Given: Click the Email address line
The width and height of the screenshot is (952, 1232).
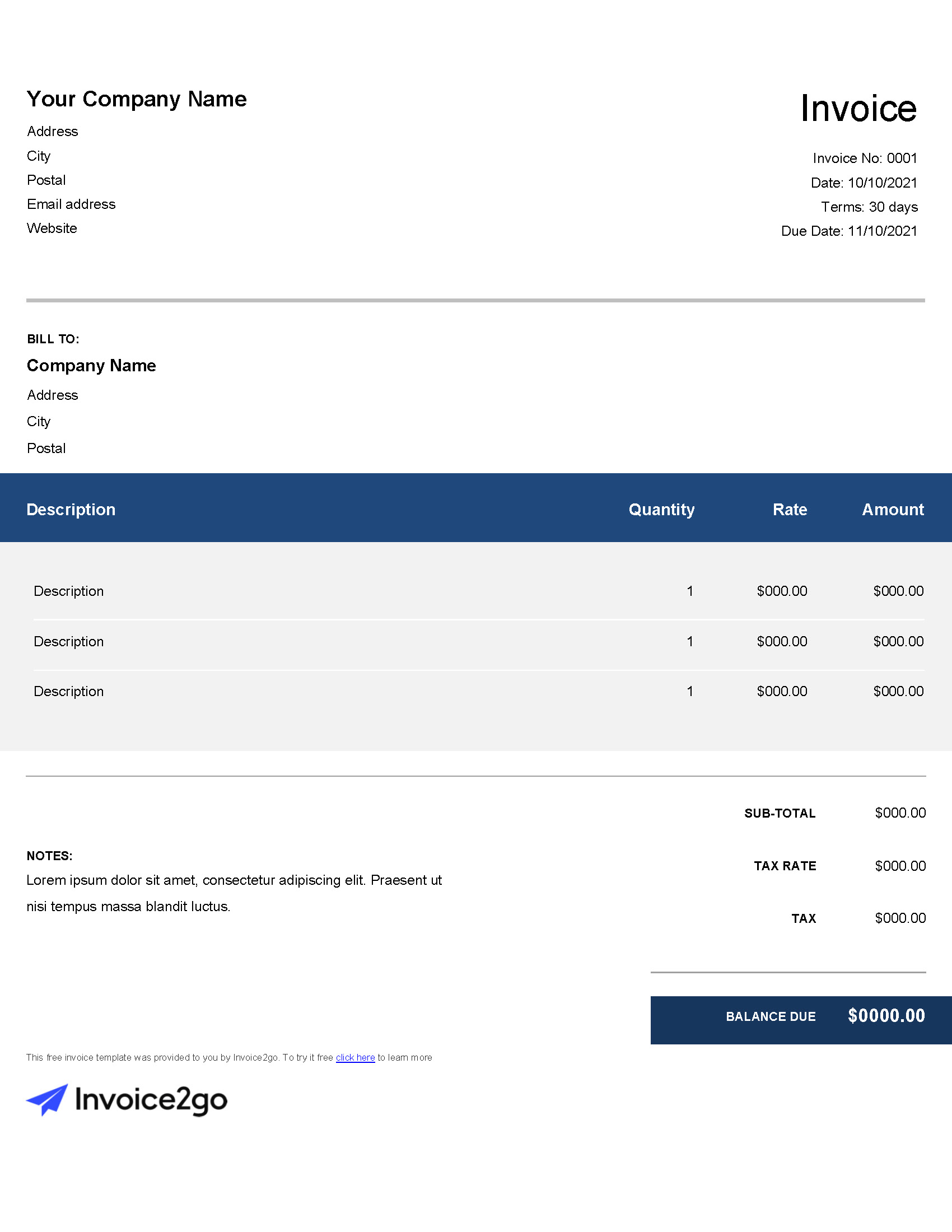Looking at the screenshot, I should (x=71, y=204).
